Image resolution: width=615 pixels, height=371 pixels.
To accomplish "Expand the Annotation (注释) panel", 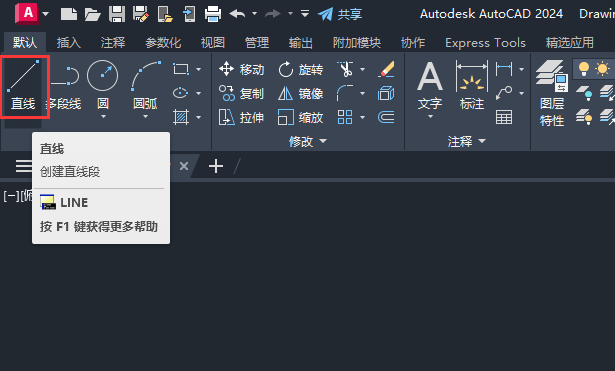I will 467,141.
